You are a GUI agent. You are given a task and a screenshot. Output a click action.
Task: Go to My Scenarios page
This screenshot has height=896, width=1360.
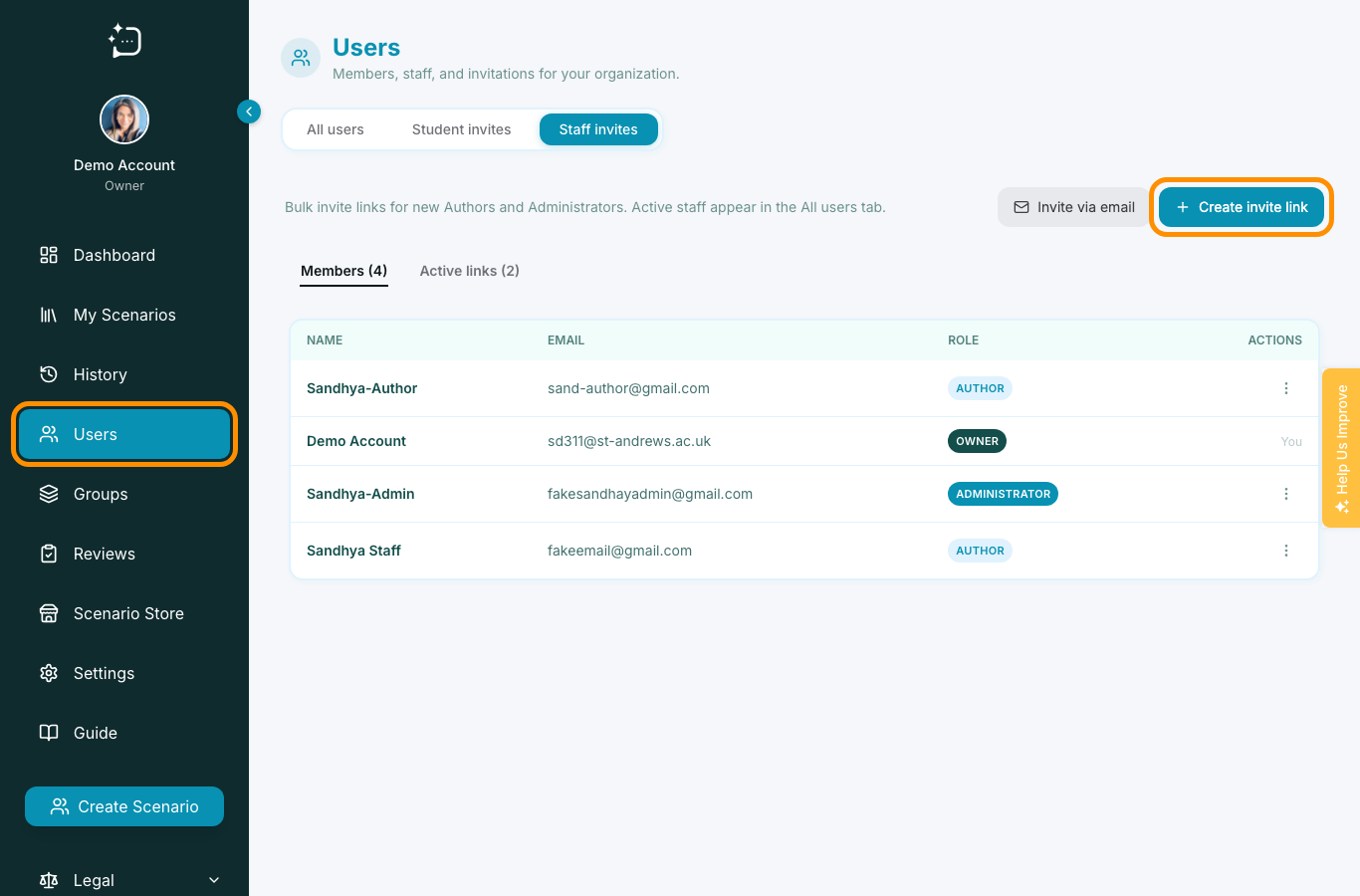pyautogui.click(x=124, y=315)
